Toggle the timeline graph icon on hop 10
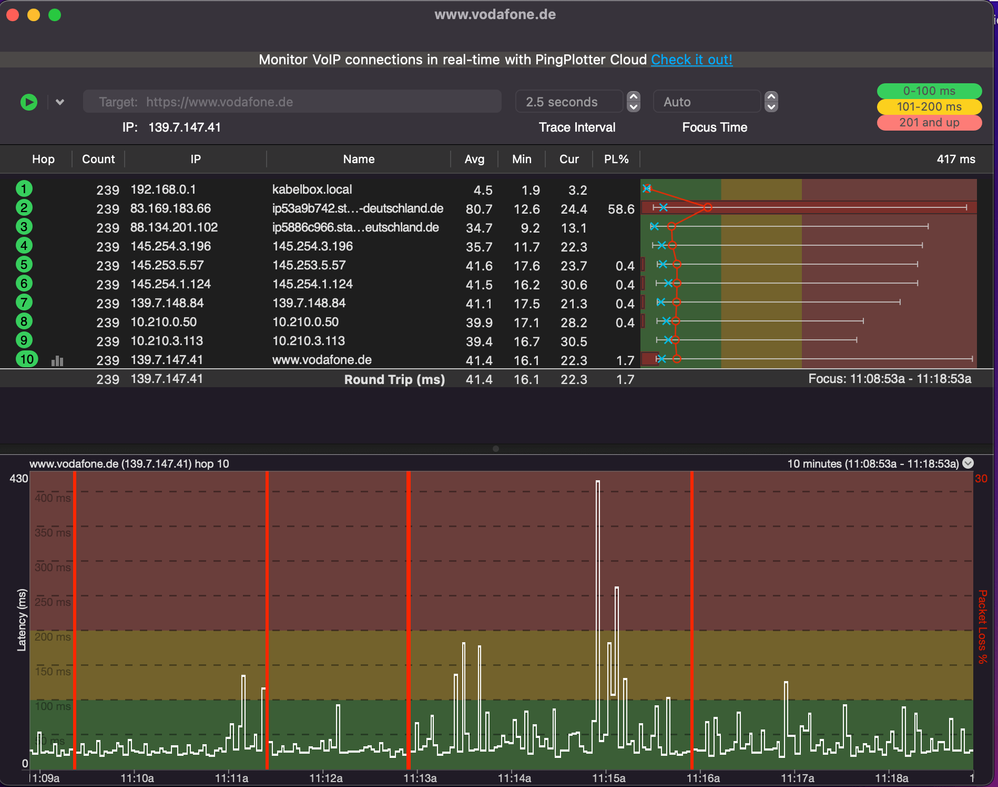998x787 pixels. click(57, 361)
